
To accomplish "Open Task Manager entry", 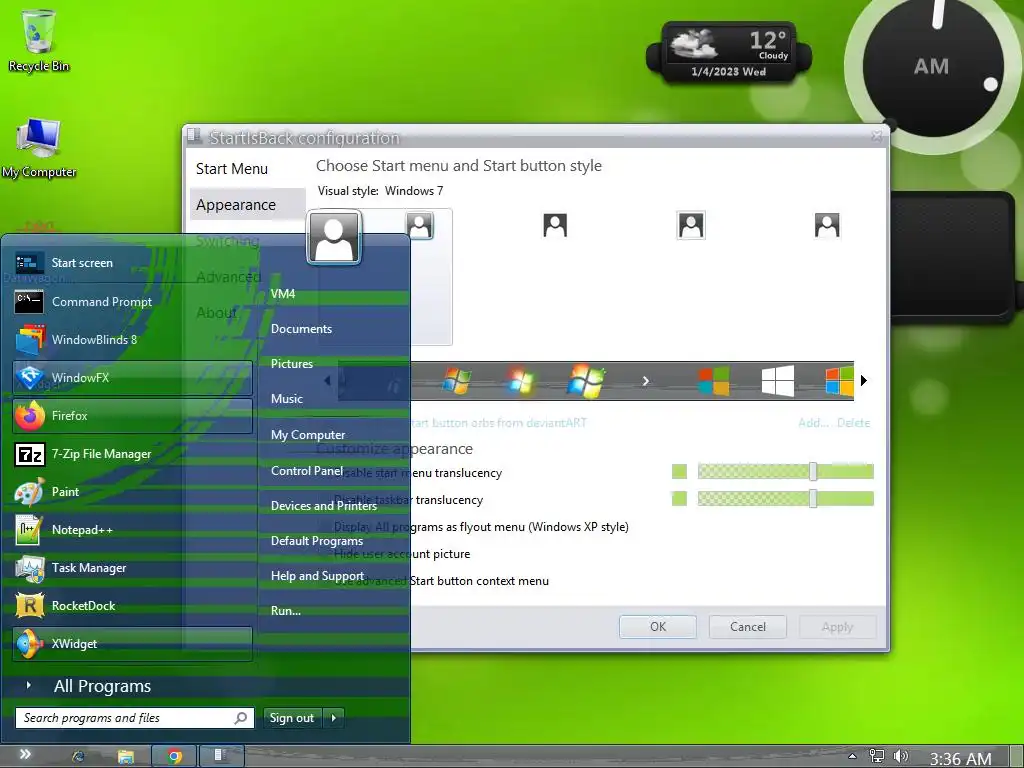I will click(x=132, y=568).
